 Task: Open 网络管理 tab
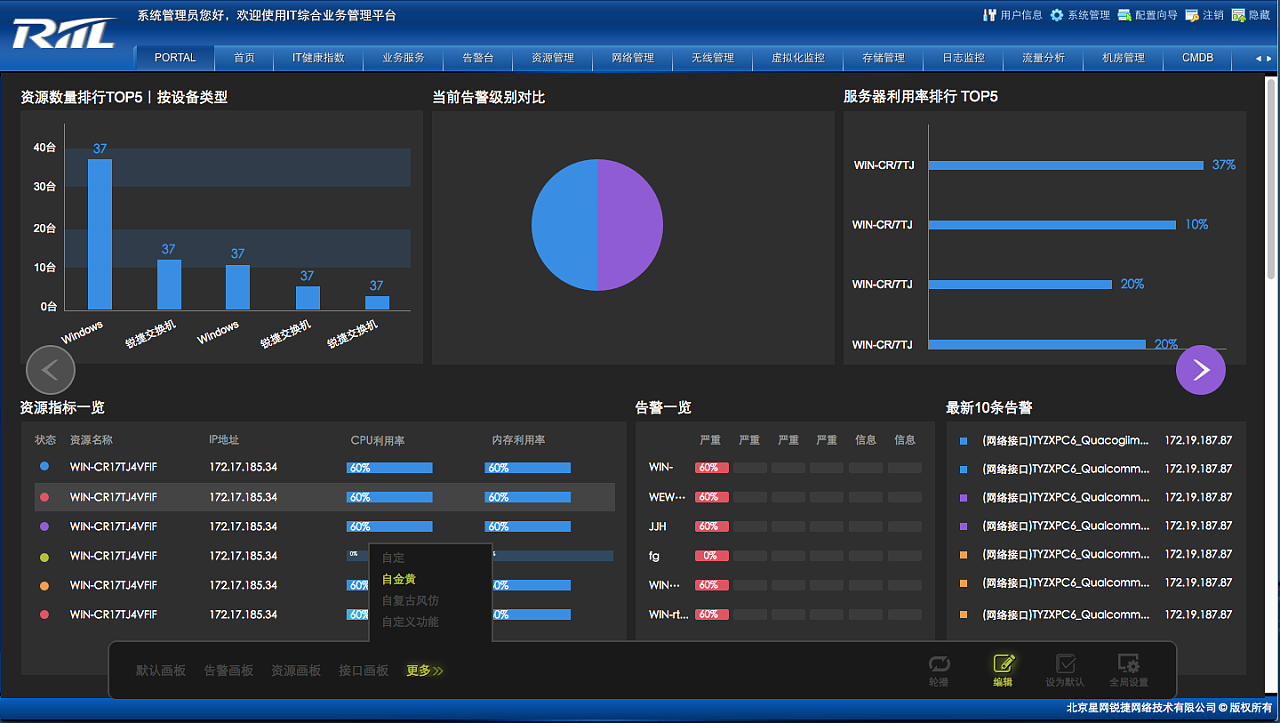[633, 58]
